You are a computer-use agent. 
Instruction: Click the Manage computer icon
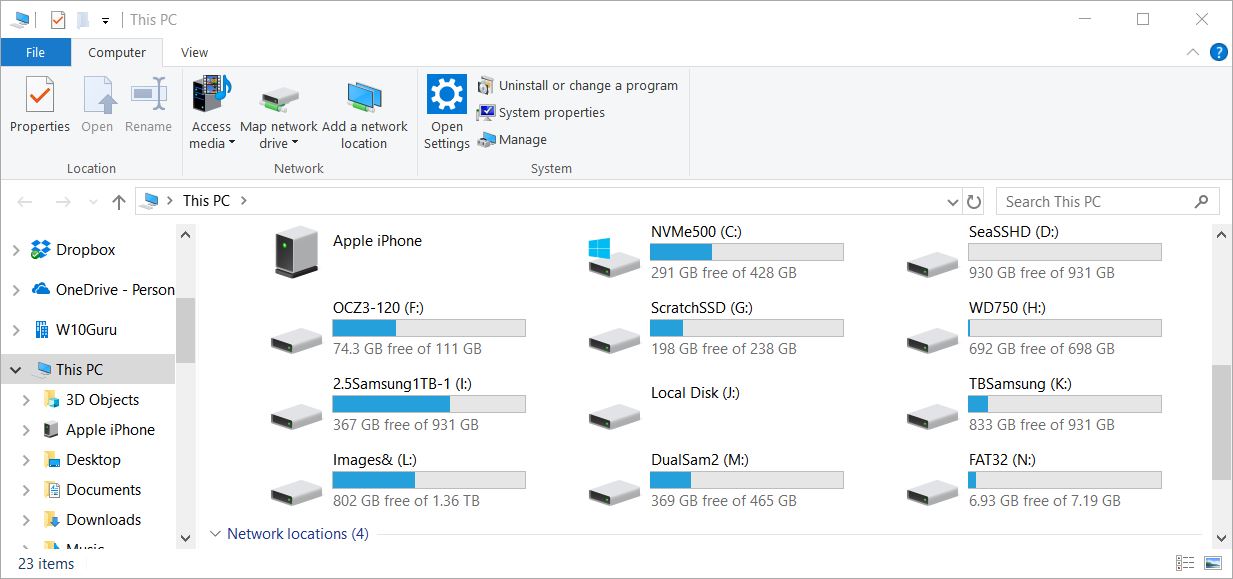click(x=486, y=140)
